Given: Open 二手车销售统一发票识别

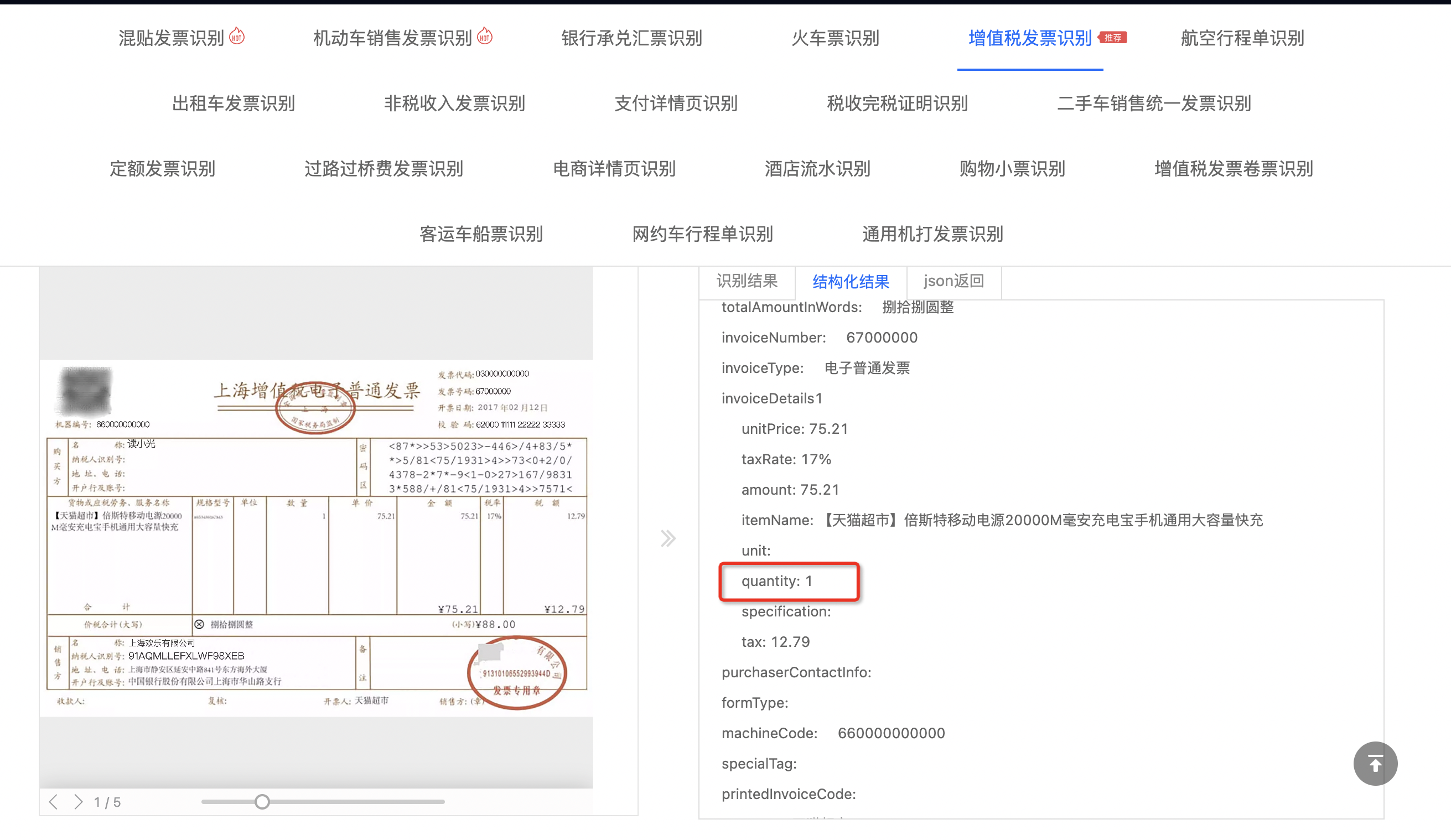Looking at the screenshot, I should 1154,103.
